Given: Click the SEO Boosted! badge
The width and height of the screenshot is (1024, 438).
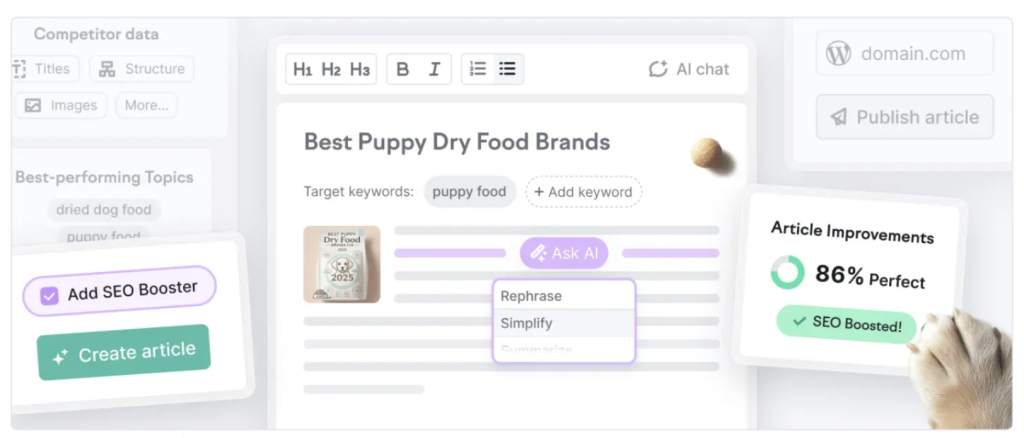Looking at the screenshot, I should pyautogui.click(x=846, y=324).
